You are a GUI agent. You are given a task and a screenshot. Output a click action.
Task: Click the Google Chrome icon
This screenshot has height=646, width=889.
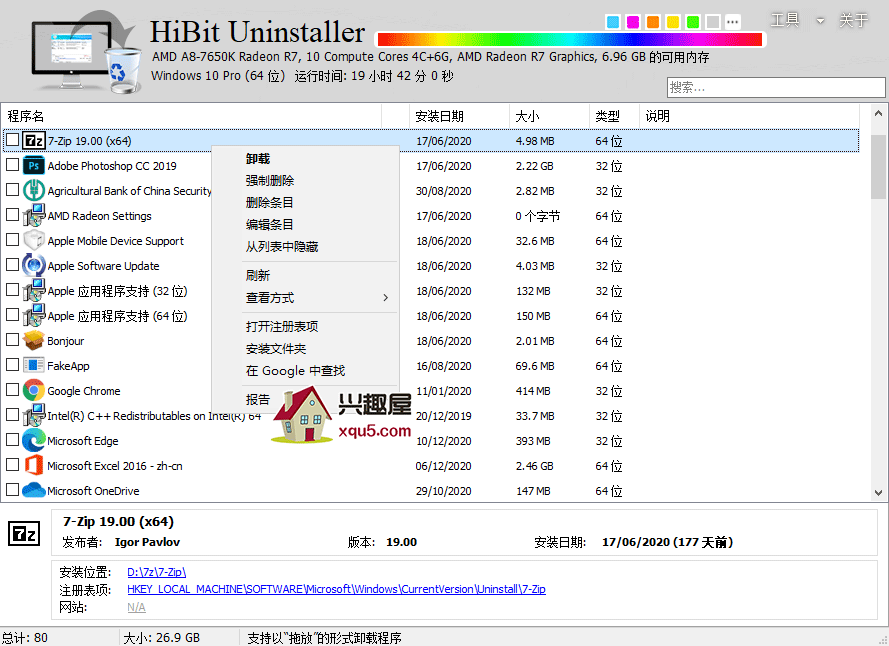pos(33,390)
